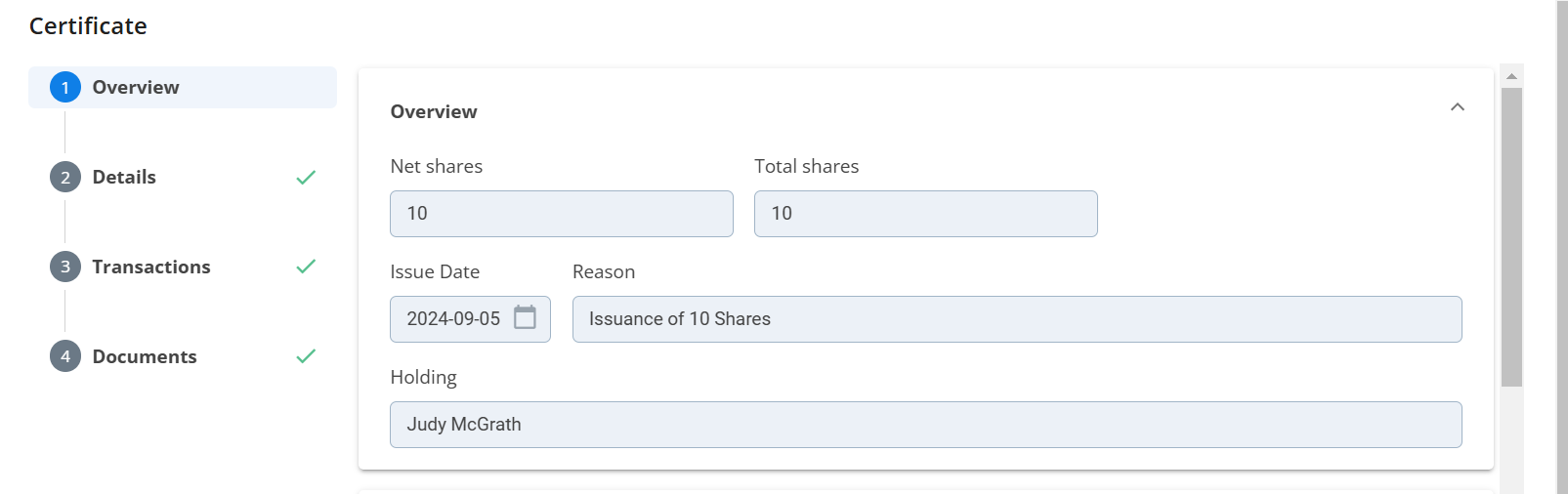Select the Holding field showing Judy McGrath

[x=925, y=425]
